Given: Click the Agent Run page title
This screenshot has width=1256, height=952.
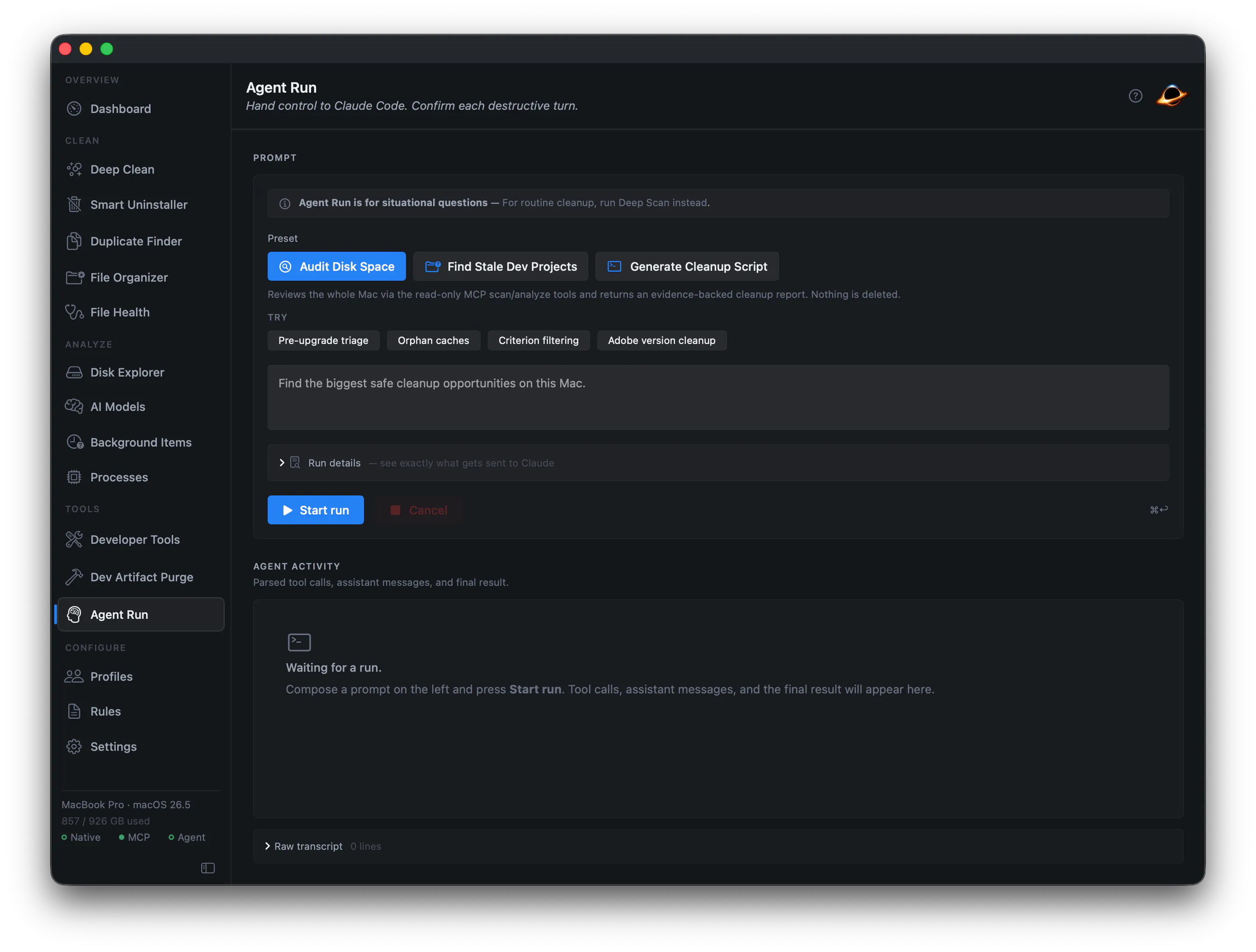Looking at the screenshot, I should pos(282,87).
